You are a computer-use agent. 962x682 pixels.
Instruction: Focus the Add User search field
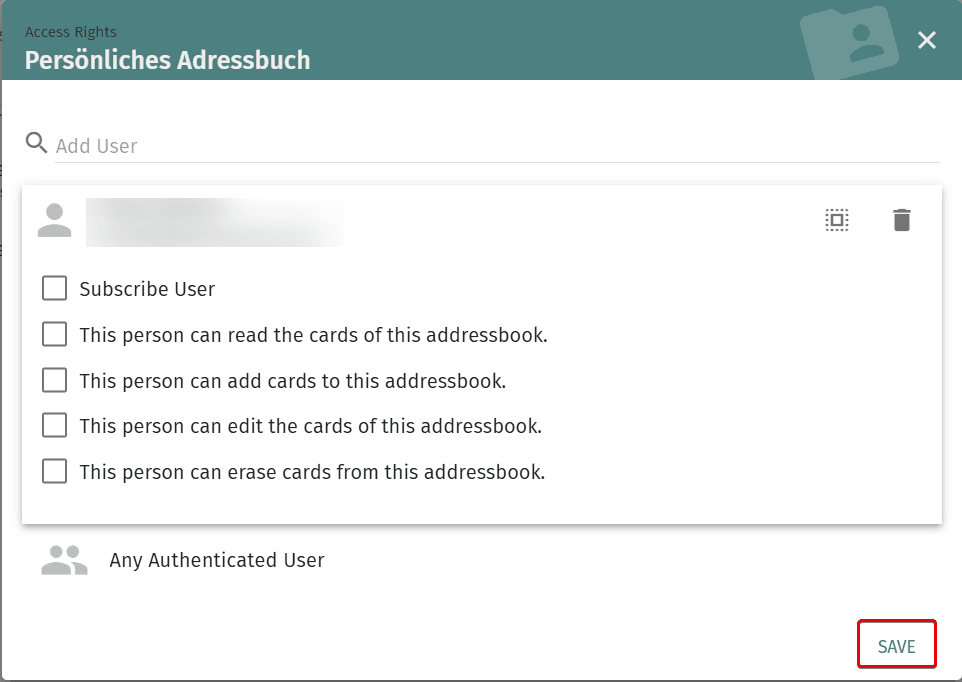[x=497, y=146]
